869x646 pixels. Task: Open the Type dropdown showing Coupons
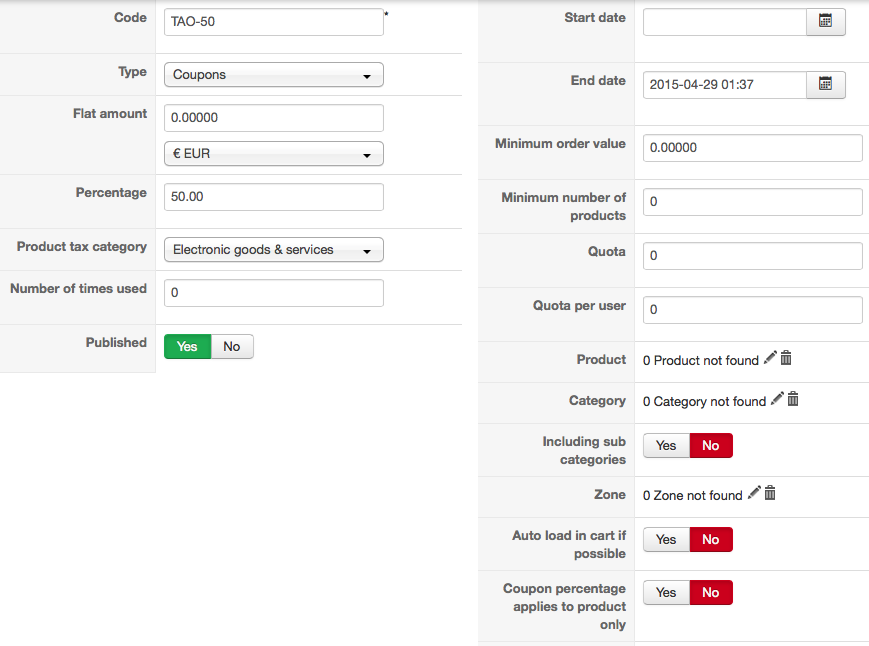coord(273,75)
